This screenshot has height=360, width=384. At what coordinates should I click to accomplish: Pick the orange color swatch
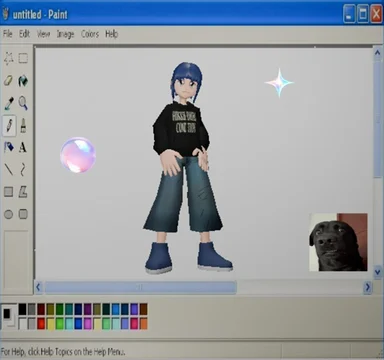pos(143,324)
